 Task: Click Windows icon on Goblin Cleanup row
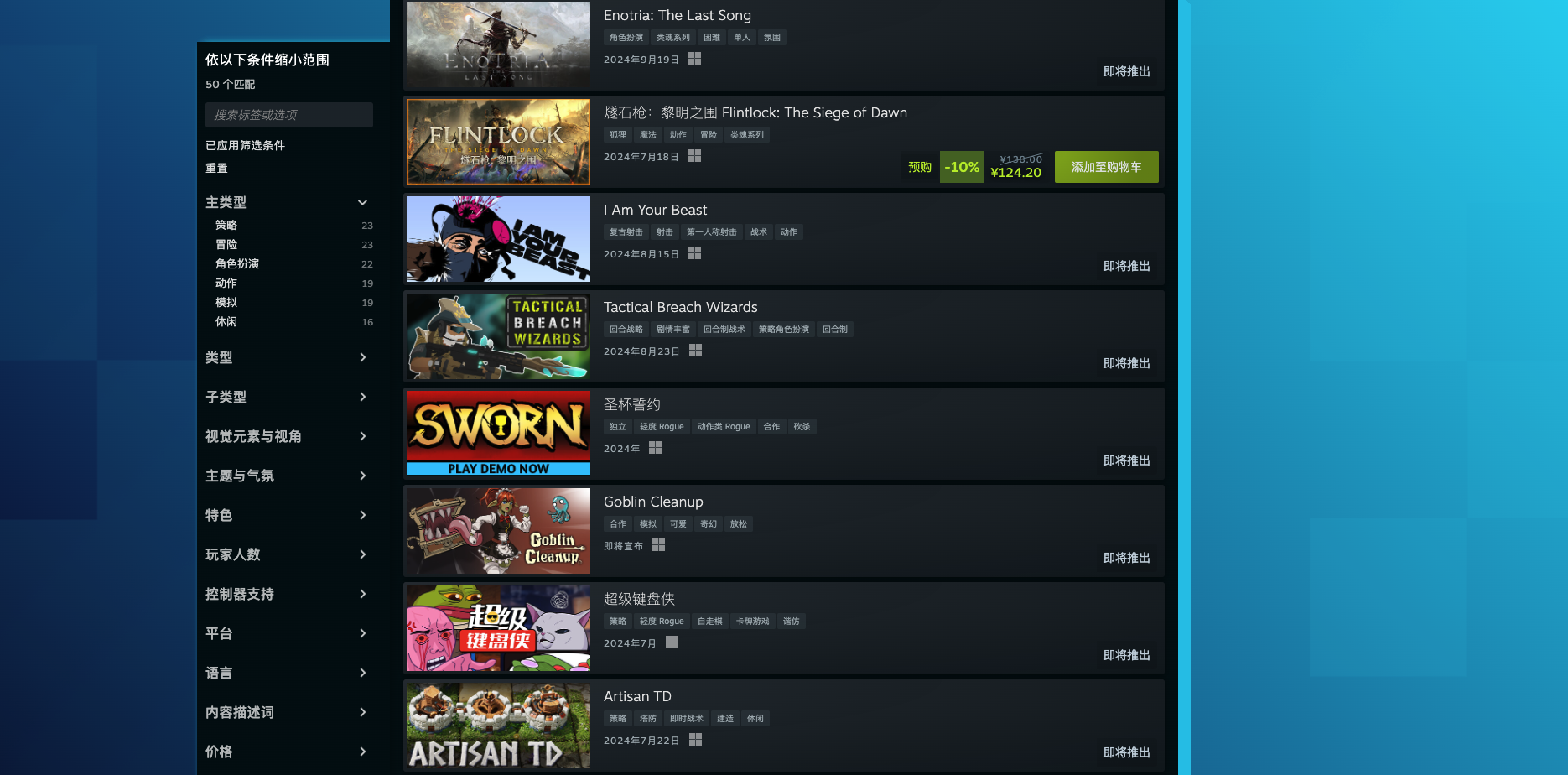pos(658,545)
